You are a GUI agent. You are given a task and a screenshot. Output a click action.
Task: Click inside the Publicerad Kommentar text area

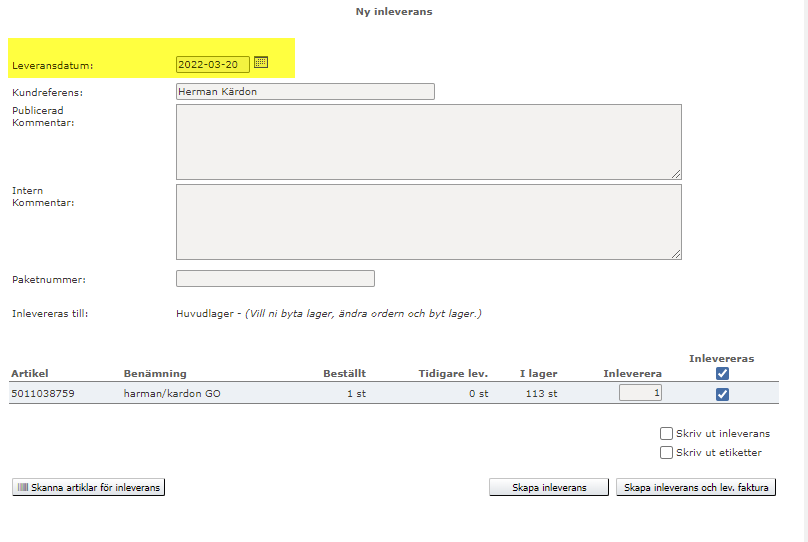pyautogui.click(x=428, y=141)
